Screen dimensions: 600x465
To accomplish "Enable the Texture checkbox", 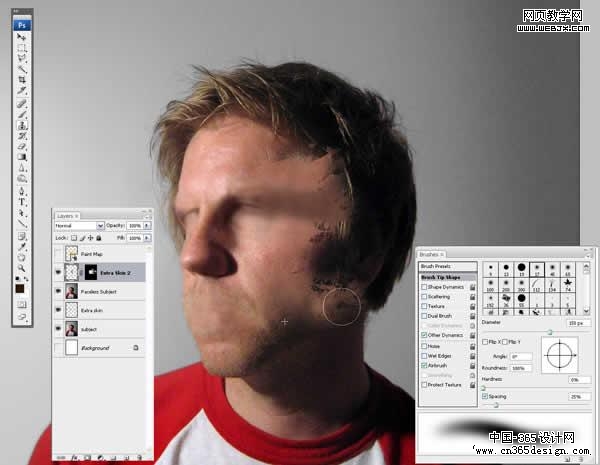I will (x=424, y=306).
